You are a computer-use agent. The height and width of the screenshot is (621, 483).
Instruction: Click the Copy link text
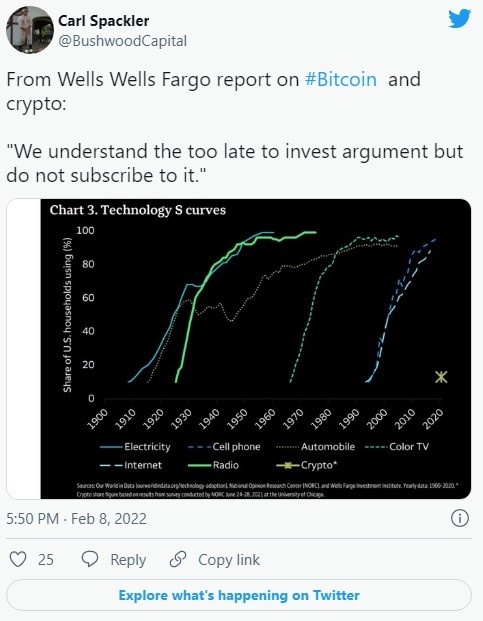point(229,560)
